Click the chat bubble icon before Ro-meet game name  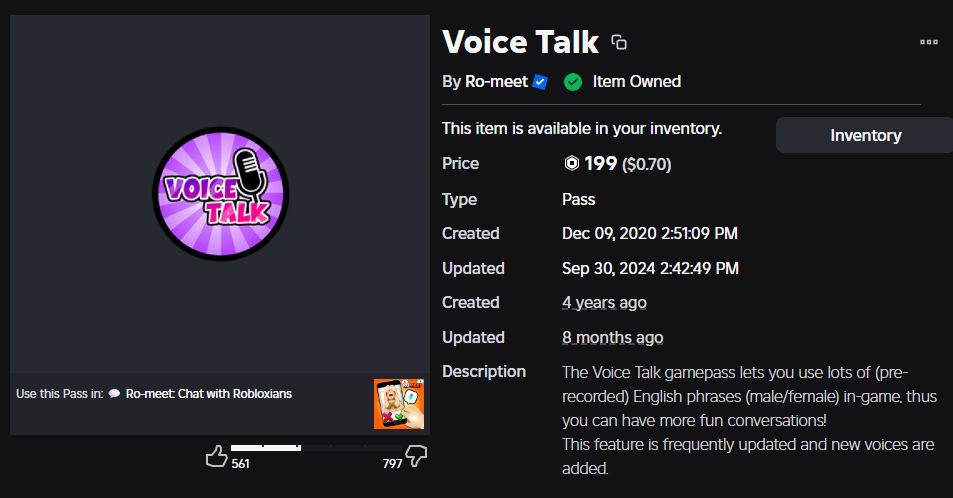(x=114, y=394)
